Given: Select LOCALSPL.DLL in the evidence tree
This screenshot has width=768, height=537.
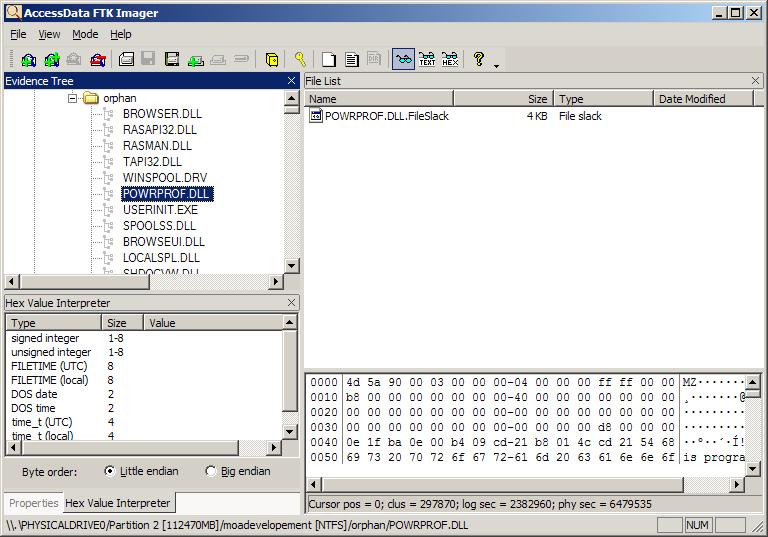Looking at the screenshot, I should coord(161,258).
